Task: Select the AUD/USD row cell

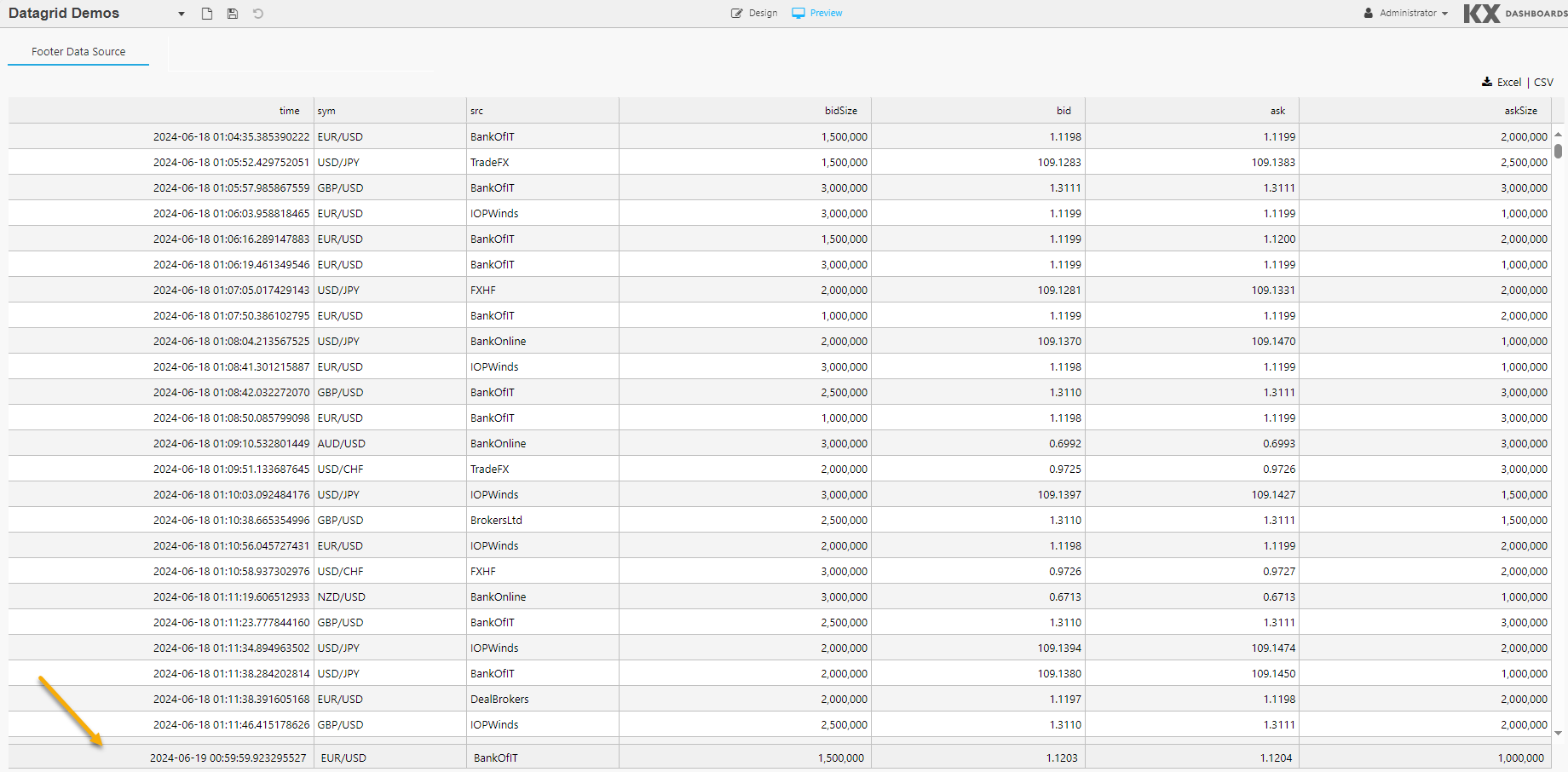Action: click(342, 444)
